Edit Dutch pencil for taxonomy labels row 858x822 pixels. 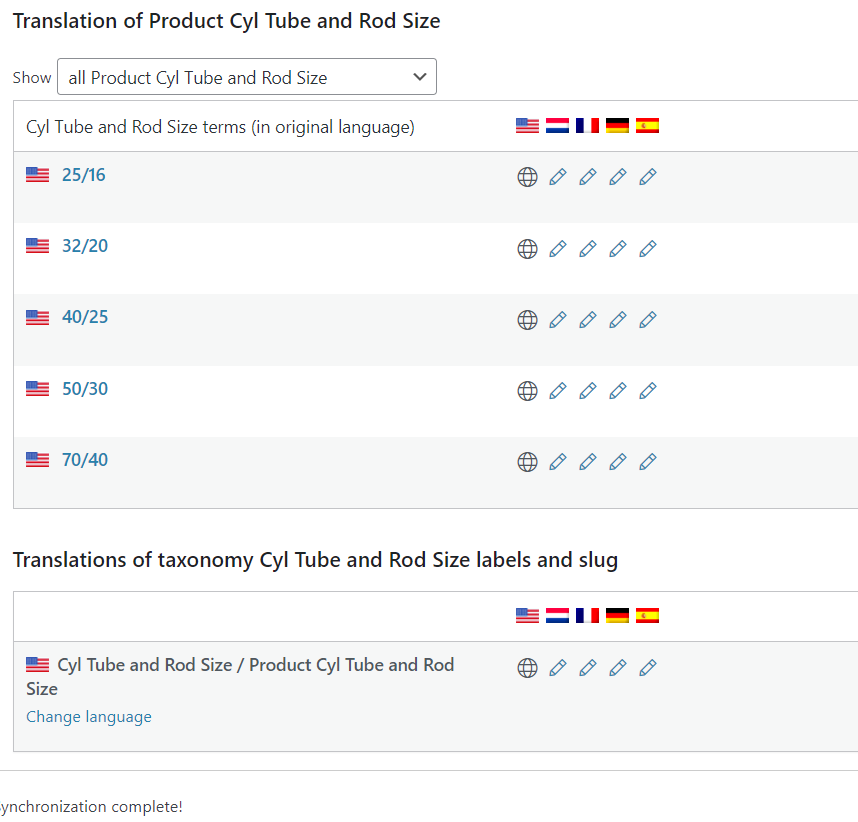(x=558, y=668)
